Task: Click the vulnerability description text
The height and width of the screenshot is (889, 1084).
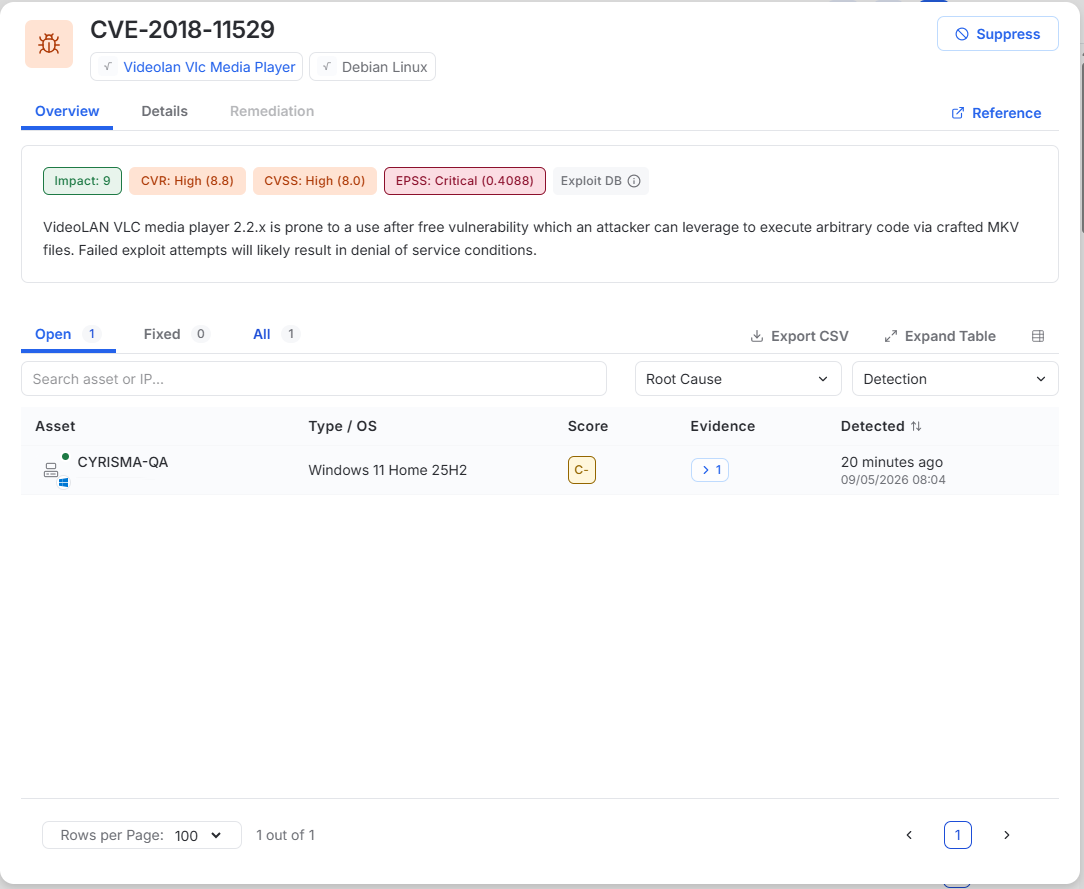Action: click(531, 238)
